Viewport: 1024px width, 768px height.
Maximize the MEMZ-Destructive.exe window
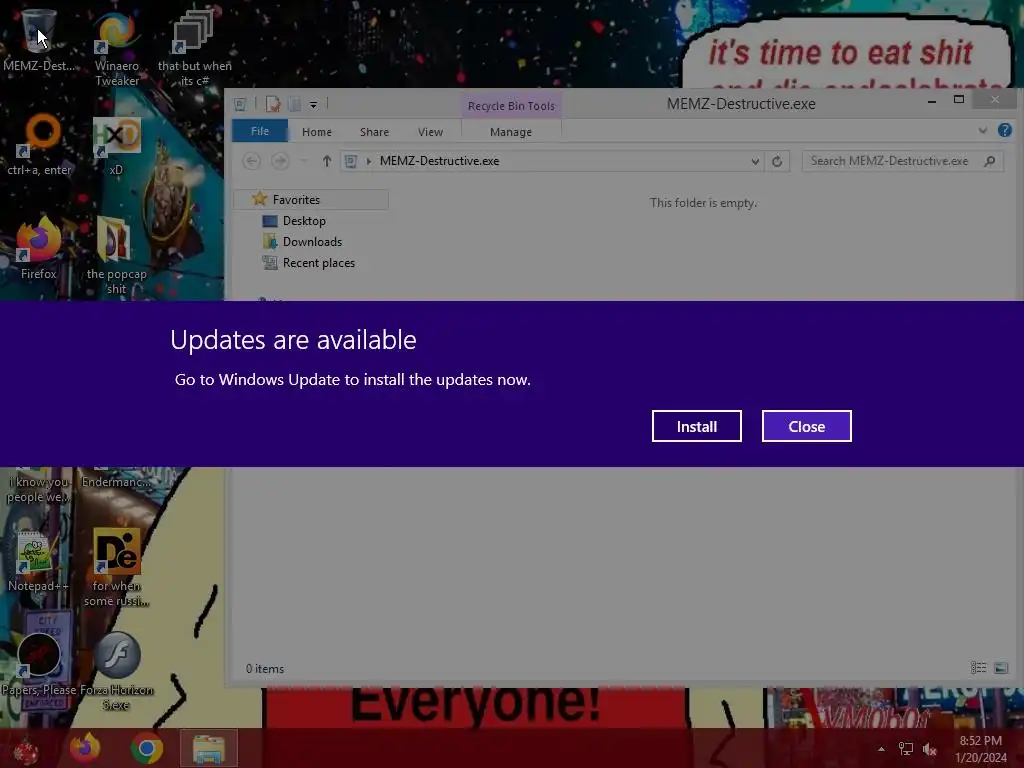pos(959,99)
